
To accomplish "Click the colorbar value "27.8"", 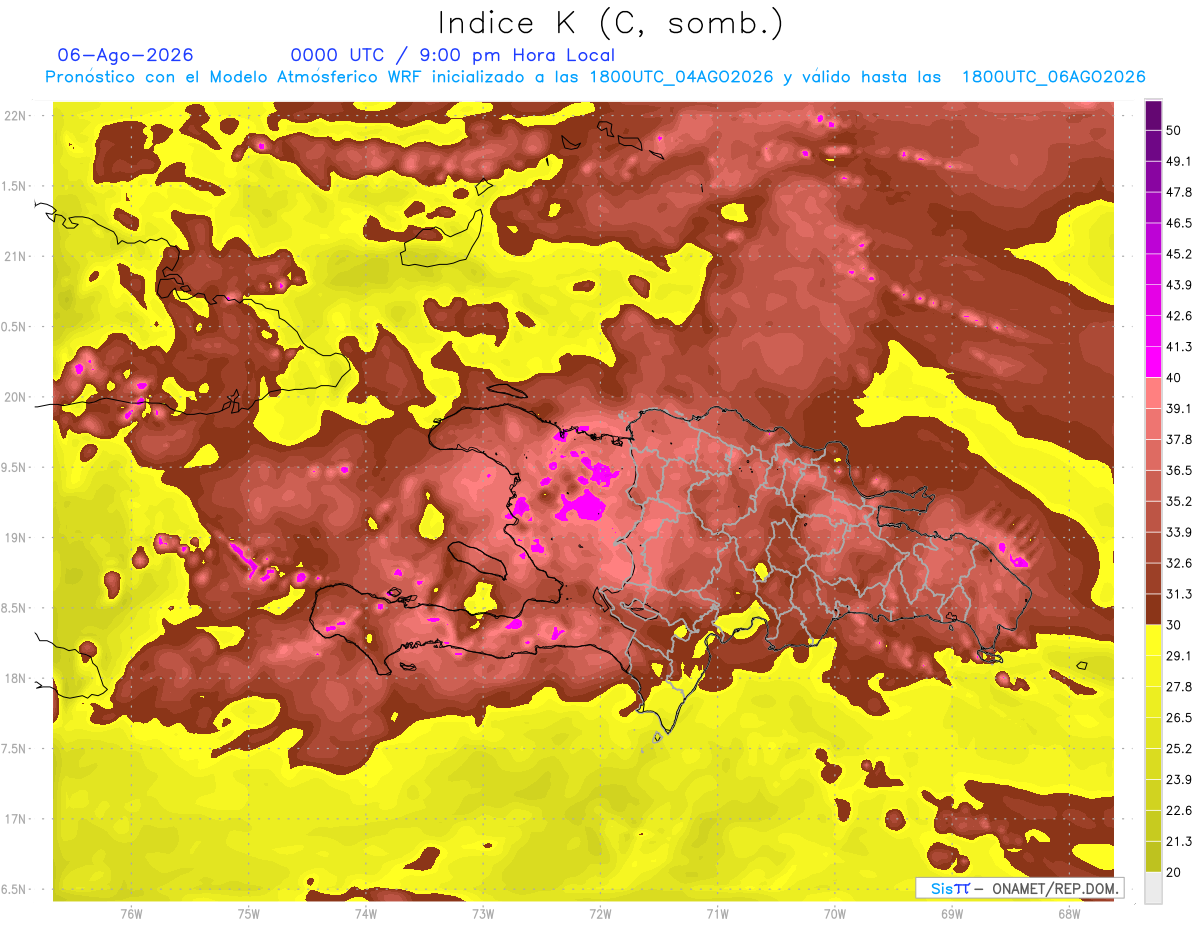I will pyautogui.click(x=1179, y=686).
